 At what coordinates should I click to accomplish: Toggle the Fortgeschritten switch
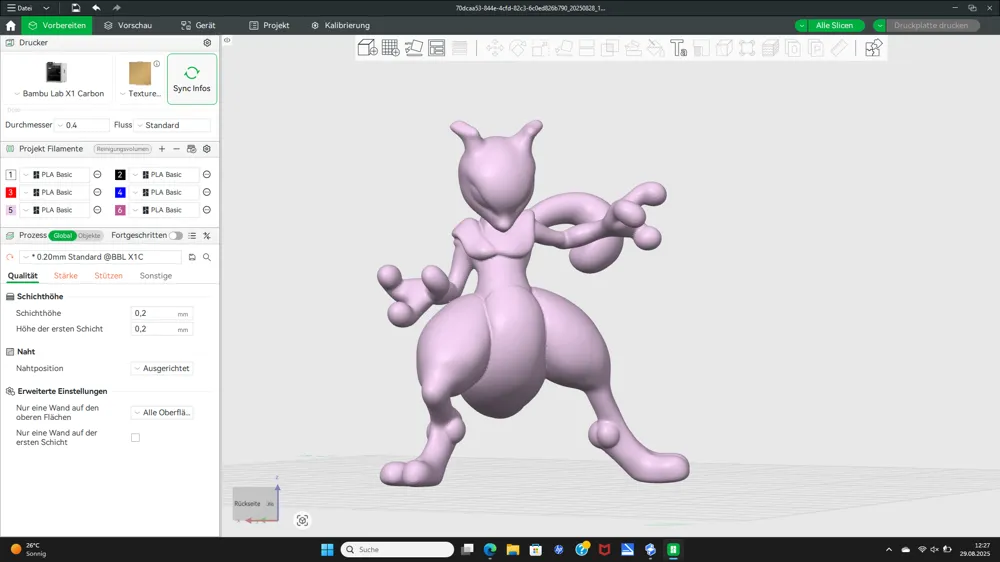[176, 235]
